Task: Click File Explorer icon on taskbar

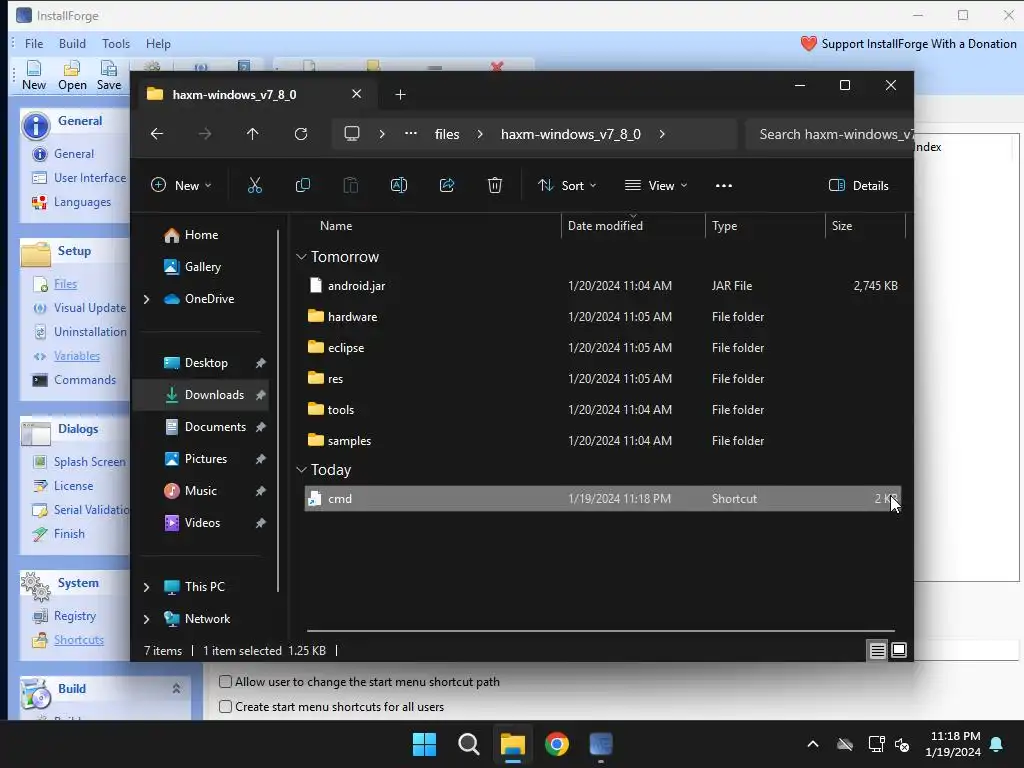Action: [513, 744]
